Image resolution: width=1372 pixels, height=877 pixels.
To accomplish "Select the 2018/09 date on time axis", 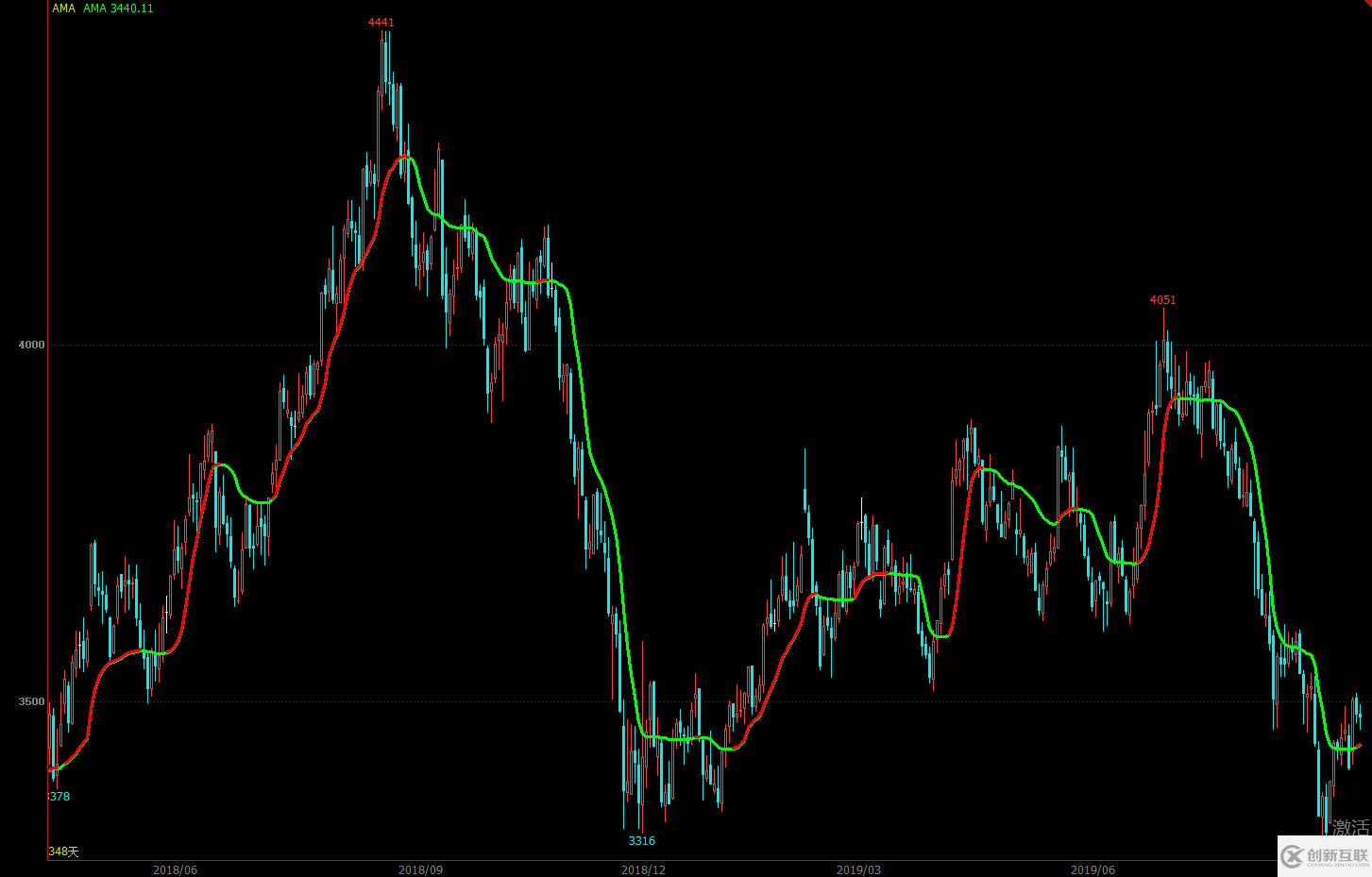I will pyautogui.click(x=420, y=869).
